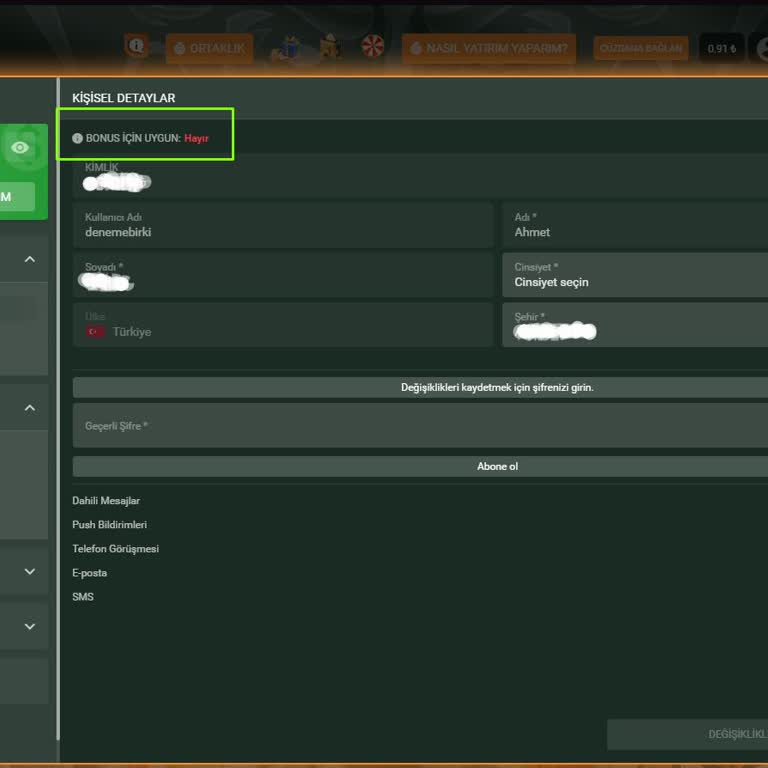Click the info icon in top bar
This screenshot has width=768, height=768.
[x=136, y=46]
